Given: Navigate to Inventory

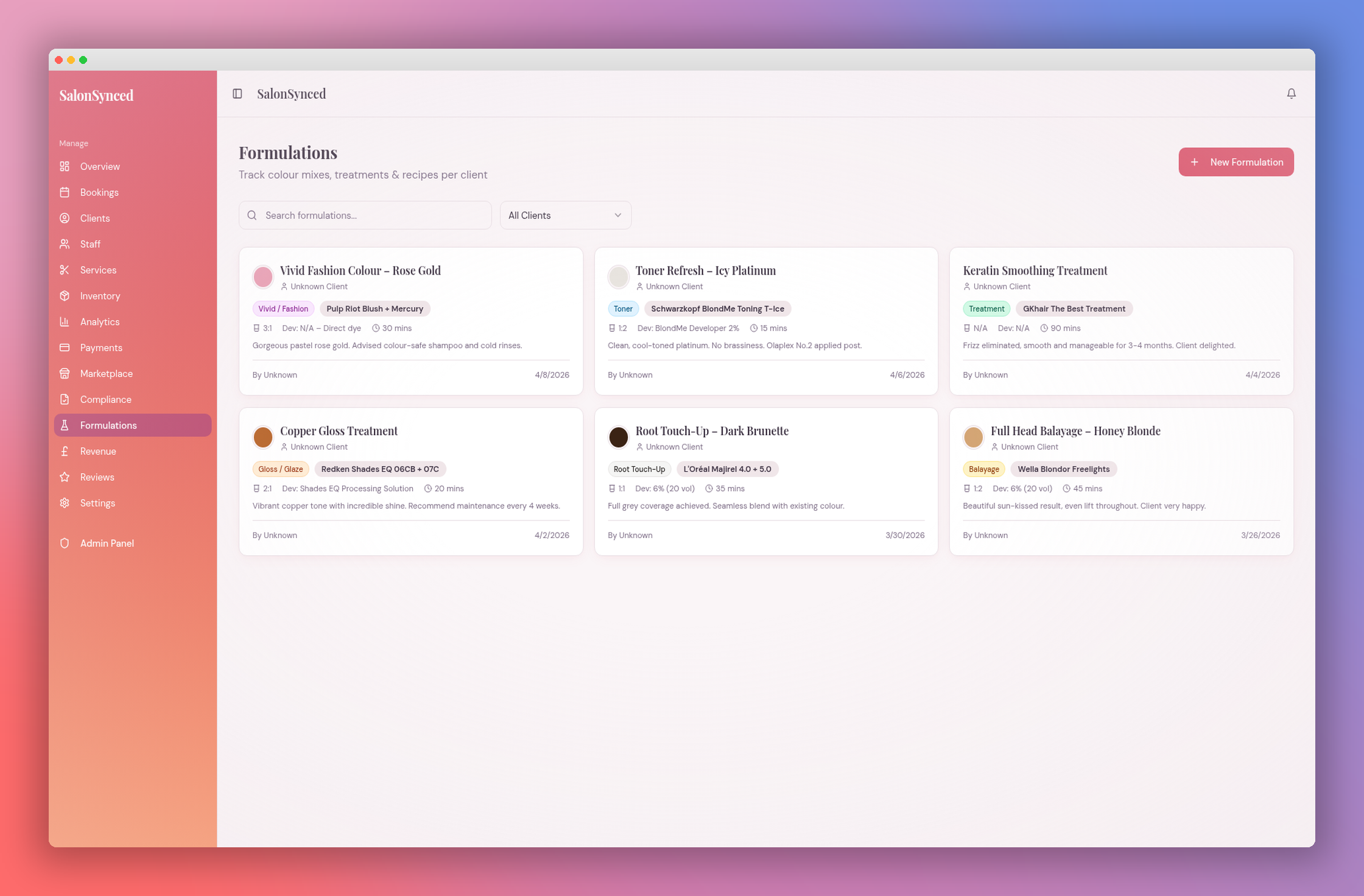Looking at the screenshot, I should (x=133, y=296).
